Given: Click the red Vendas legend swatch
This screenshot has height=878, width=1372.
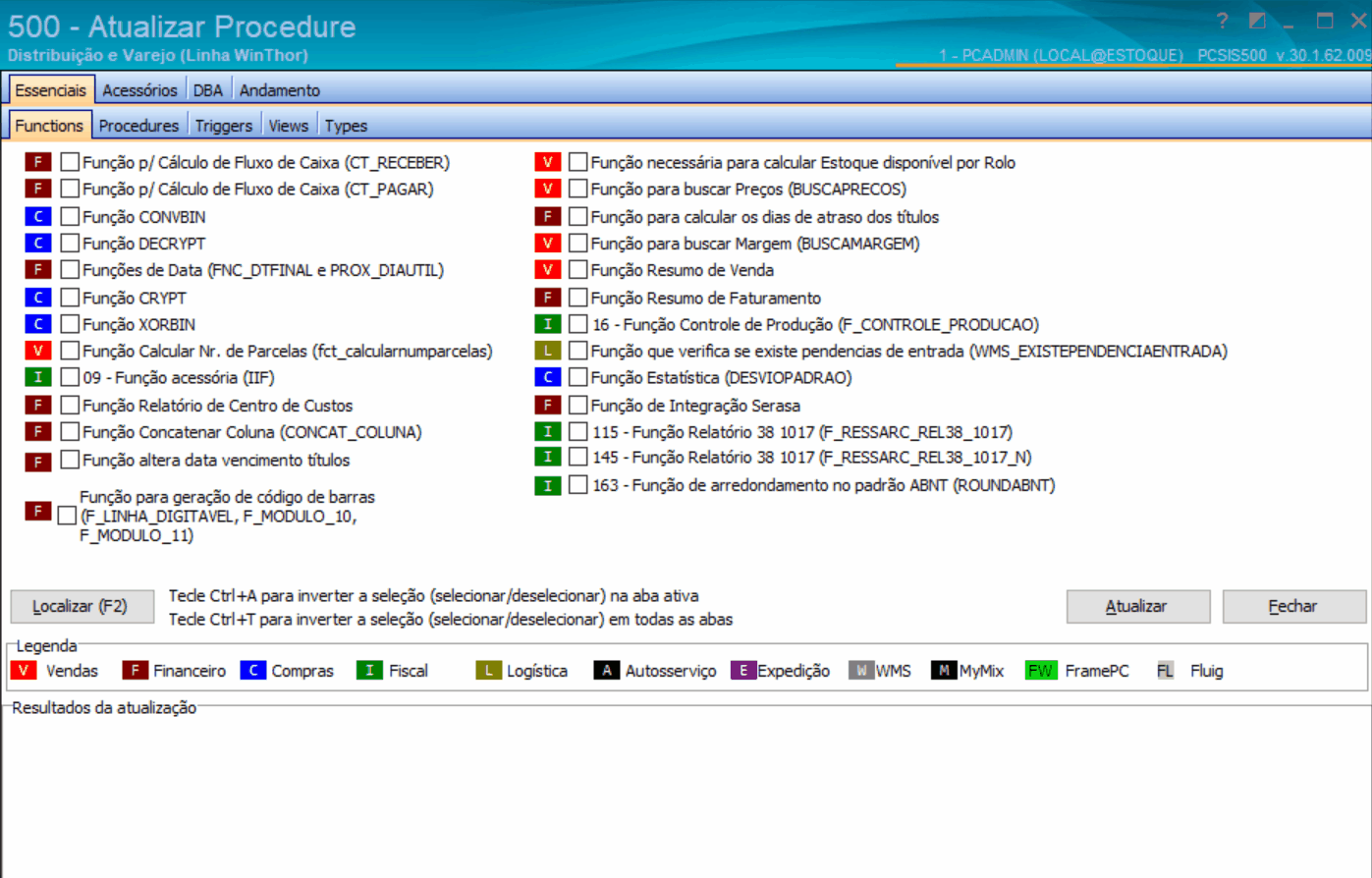Looking at the screenshot, I should (x=23, y=671).
